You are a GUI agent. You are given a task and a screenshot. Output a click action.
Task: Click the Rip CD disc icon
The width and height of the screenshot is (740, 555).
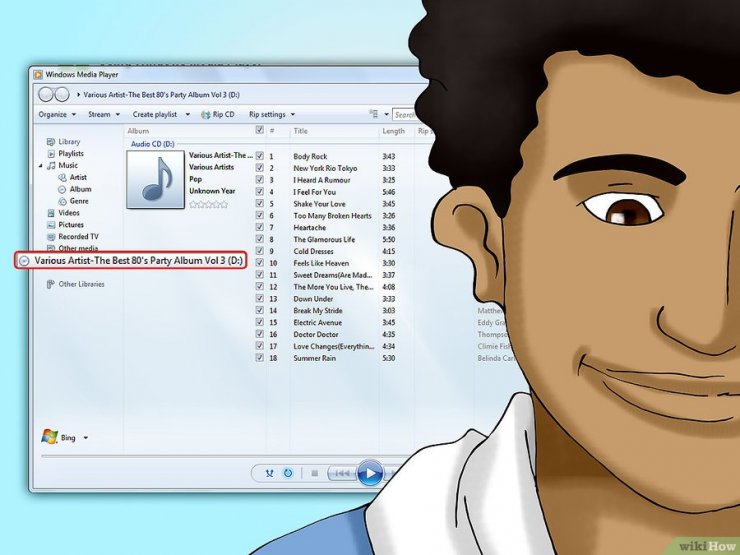point(206,115)
